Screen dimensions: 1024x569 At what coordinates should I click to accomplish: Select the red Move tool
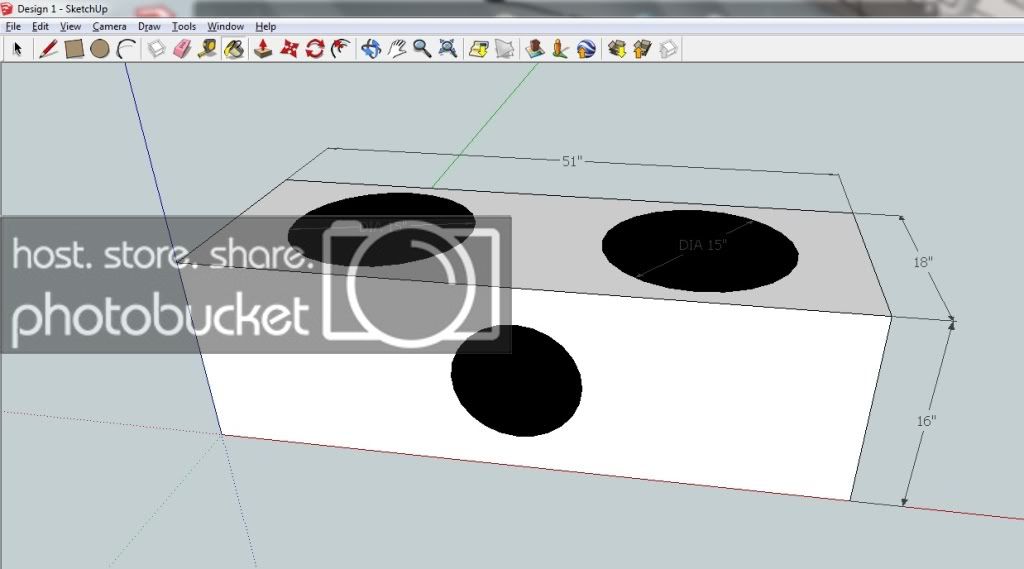tap(289, 49)
